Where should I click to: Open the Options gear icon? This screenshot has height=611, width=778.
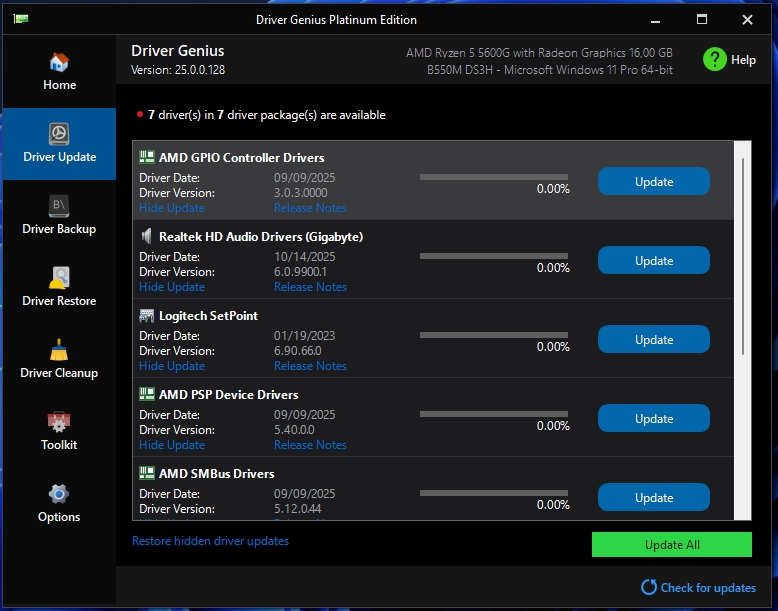59,494
